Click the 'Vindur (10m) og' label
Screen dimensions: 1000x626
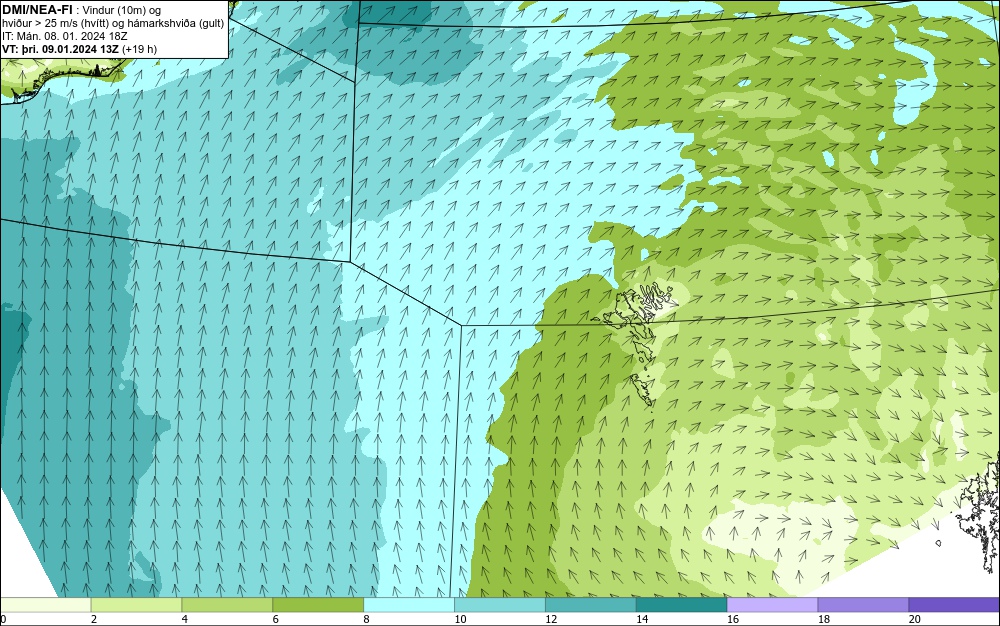(122, 10)
